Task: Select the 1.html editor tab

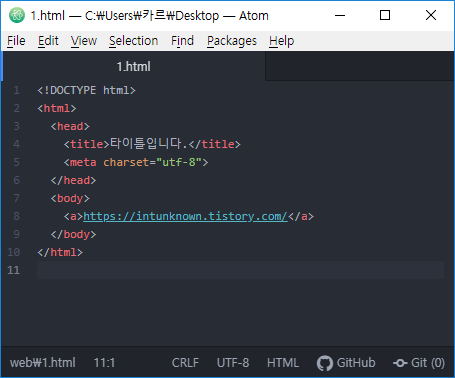Action: [133, 66]
